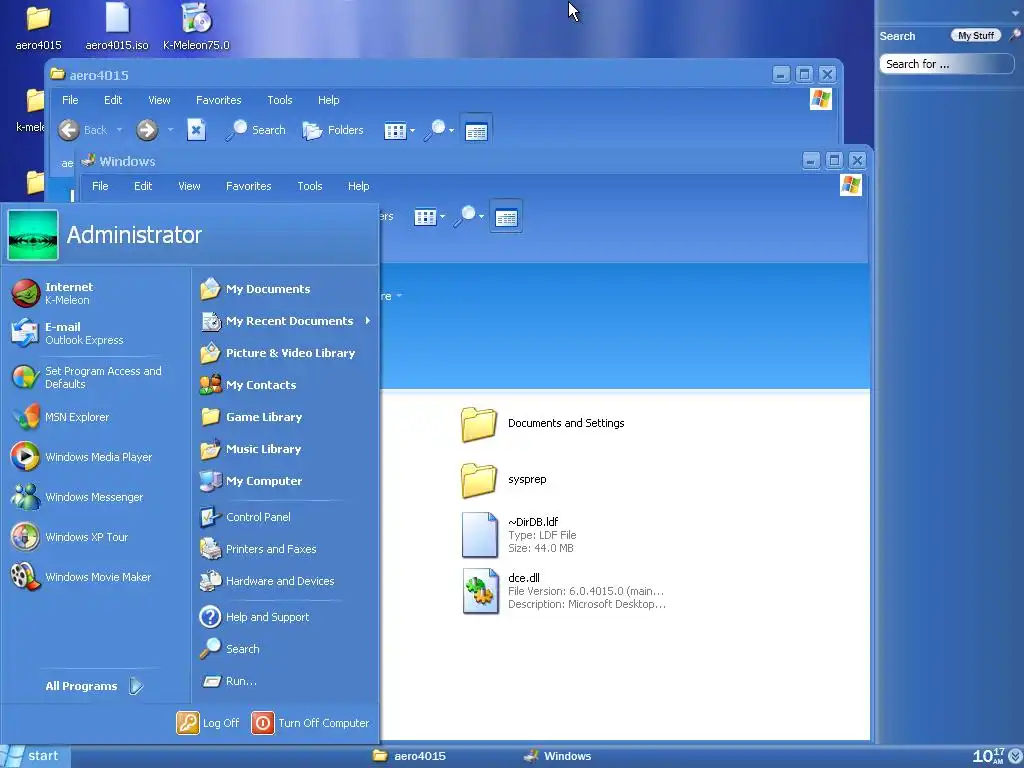Click the Administrator user picture
This screenshot has width=1024, height=768.
point(33,235)
